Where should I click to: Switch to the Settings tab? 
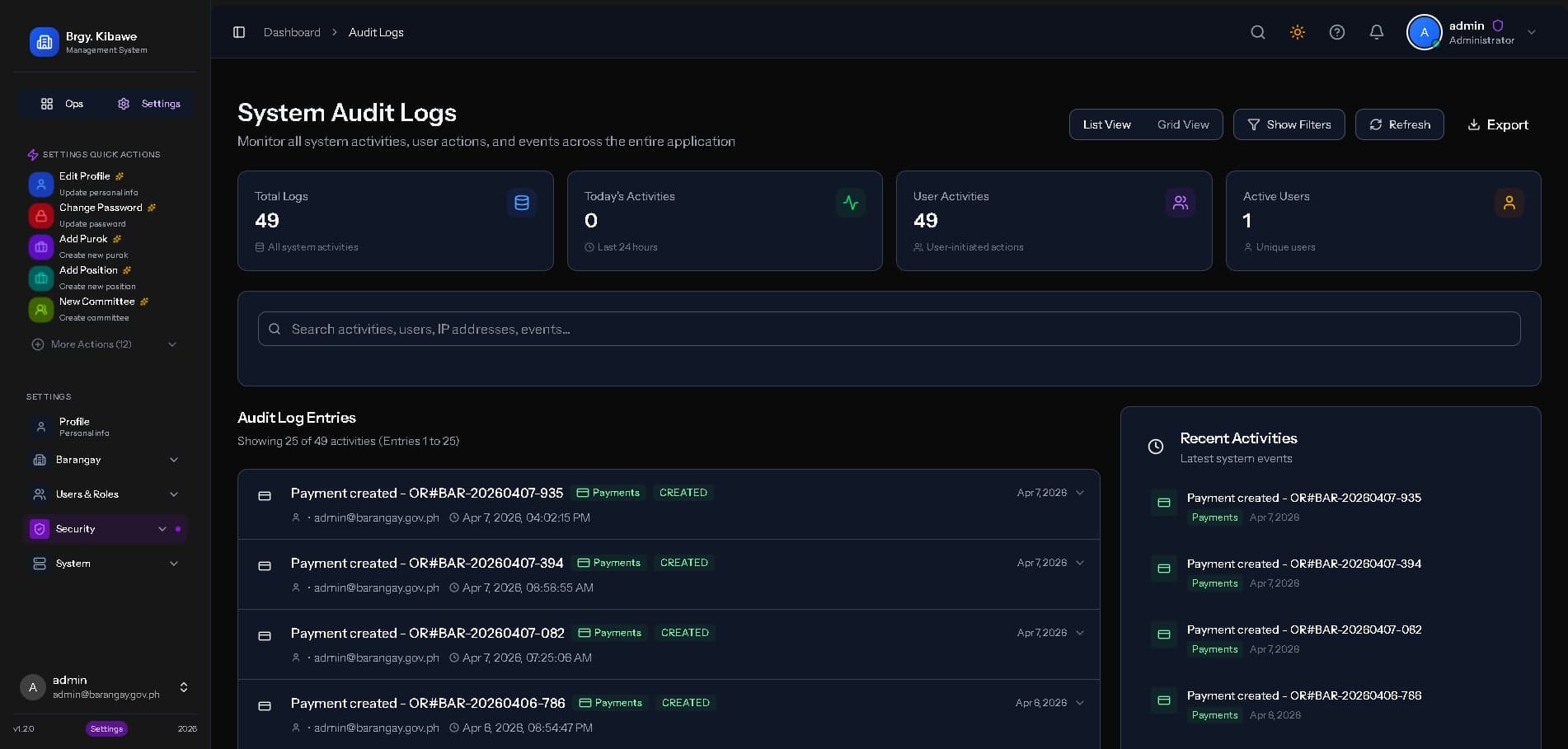coord(149,104)
